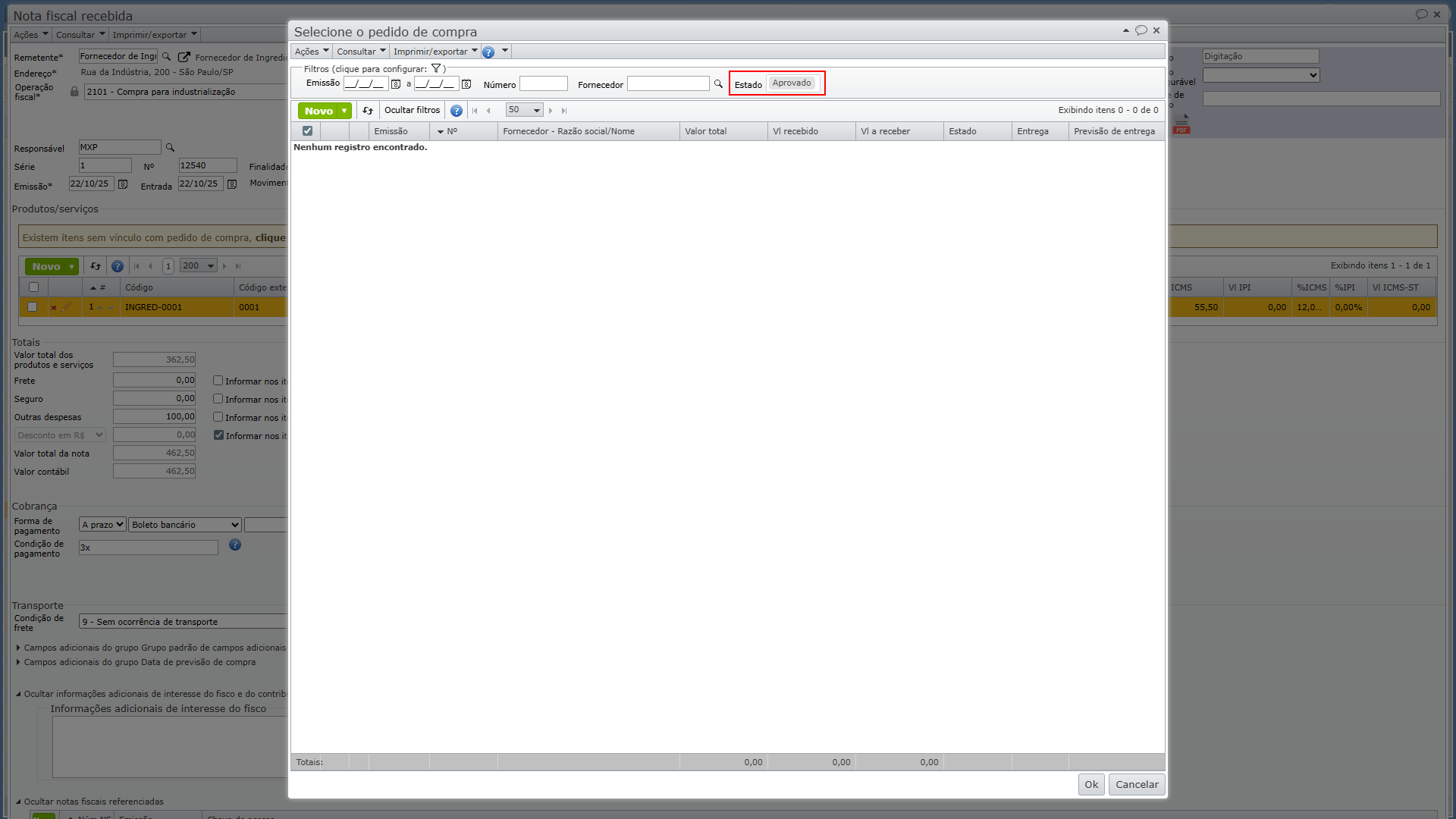Refresh the purchase order list
The width and height of the screenshot is (1456, 819).
[368, 111]
